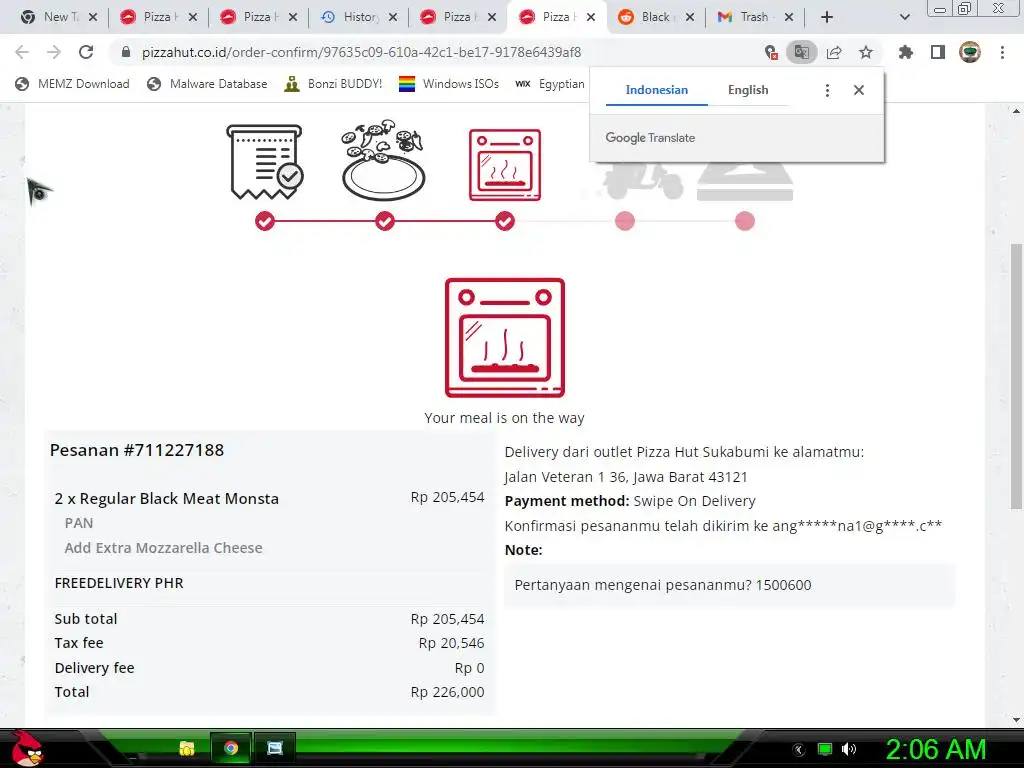The image size is (1024, 768).
Task: Open the MEMZ Download bookmark
Action: (72, 84)
